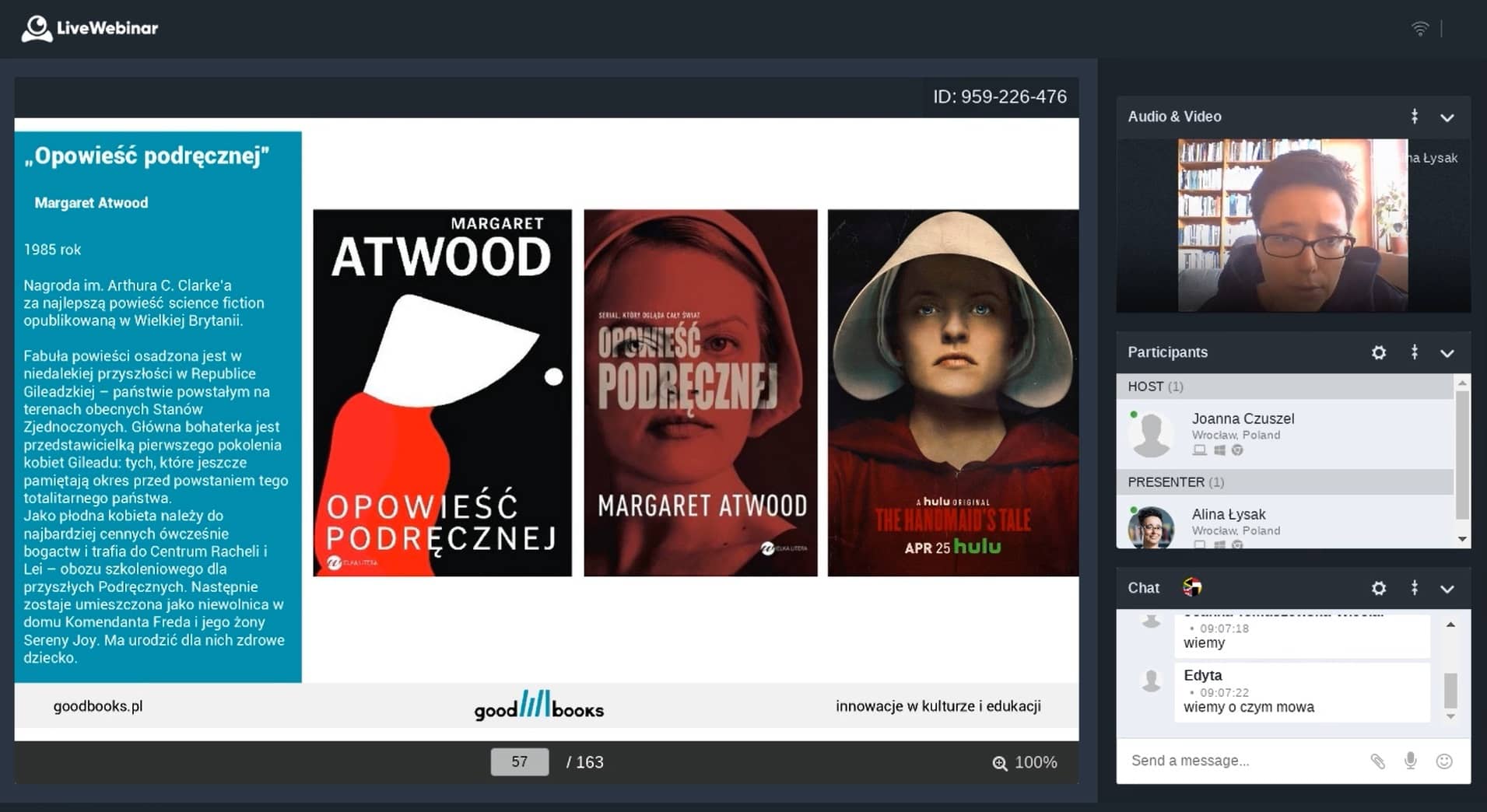Viewport: 1487px width, 812px height.
Task: Click the Hulu Handmaid's Tale poster
Action: click(x=952, y=393)
